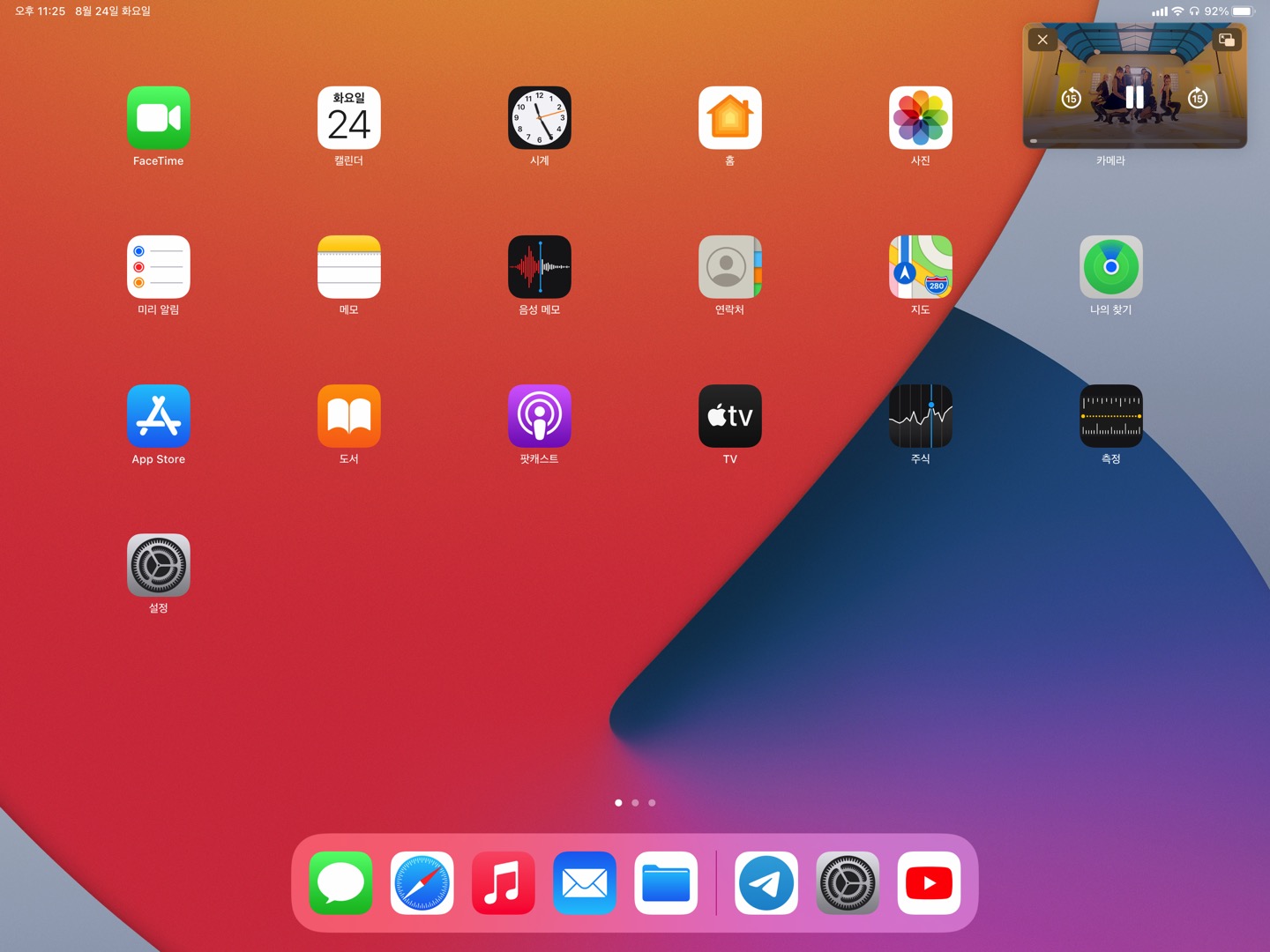Viewport: 1270px width, 952px height.
Task: Launch Telegram from the dock
Action: pos(766,883)
